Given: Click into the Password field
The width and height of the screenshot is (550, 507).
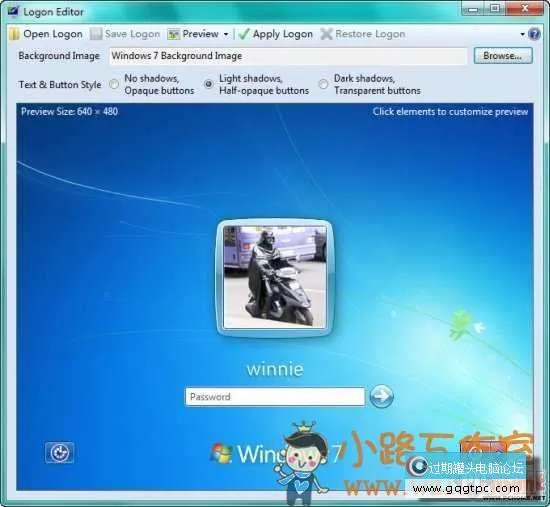Looking at the screenshot, I should tap(275, 397).
